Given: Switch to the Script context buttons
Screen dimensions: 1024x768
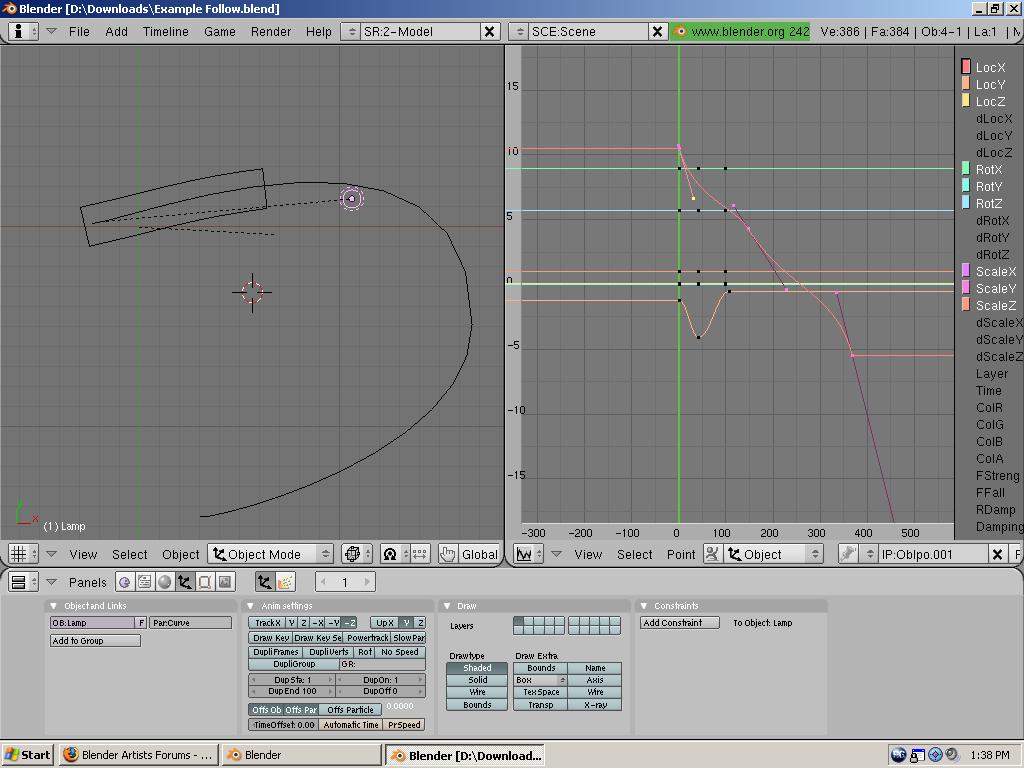Looking at the screenshot, I should pyautogui.click(x=144, y=581).
